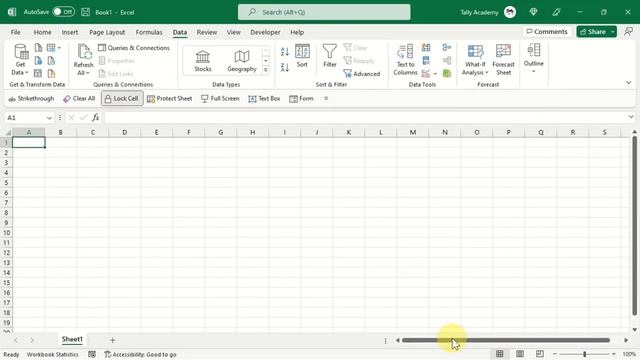Click Protect Sheet
Viewport: 640px width, 360px height.
coord(169,98)
